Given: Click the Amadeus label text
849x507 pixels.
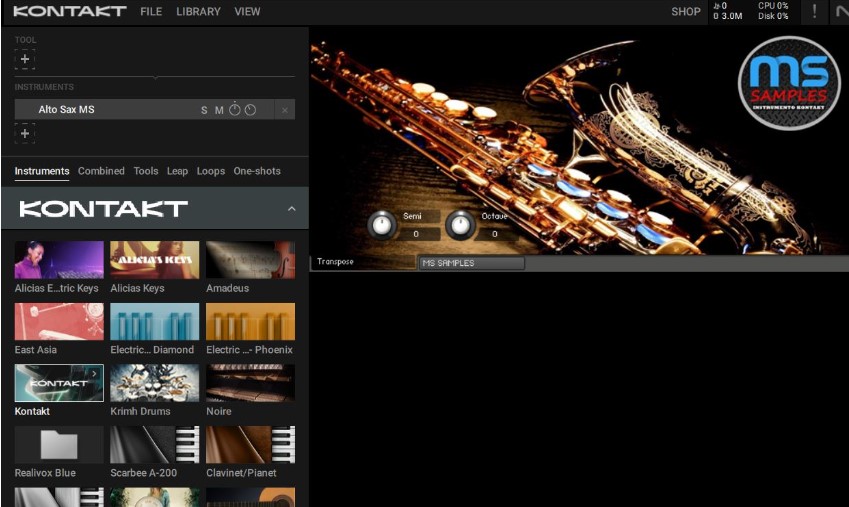Looking at the screenshot, I should tap(227, 288).
